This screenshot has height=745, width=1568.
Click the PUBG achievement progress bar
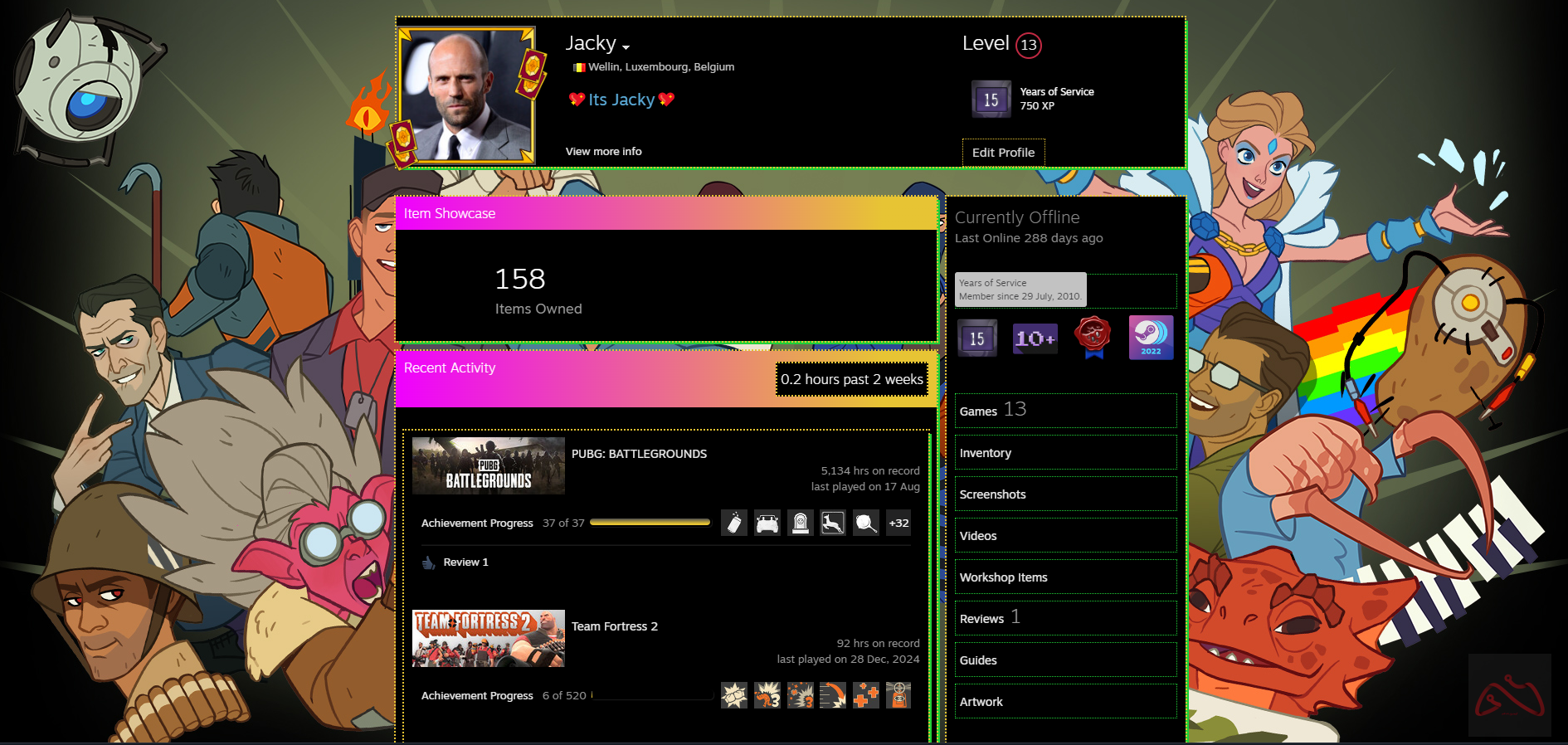(650, 523)
